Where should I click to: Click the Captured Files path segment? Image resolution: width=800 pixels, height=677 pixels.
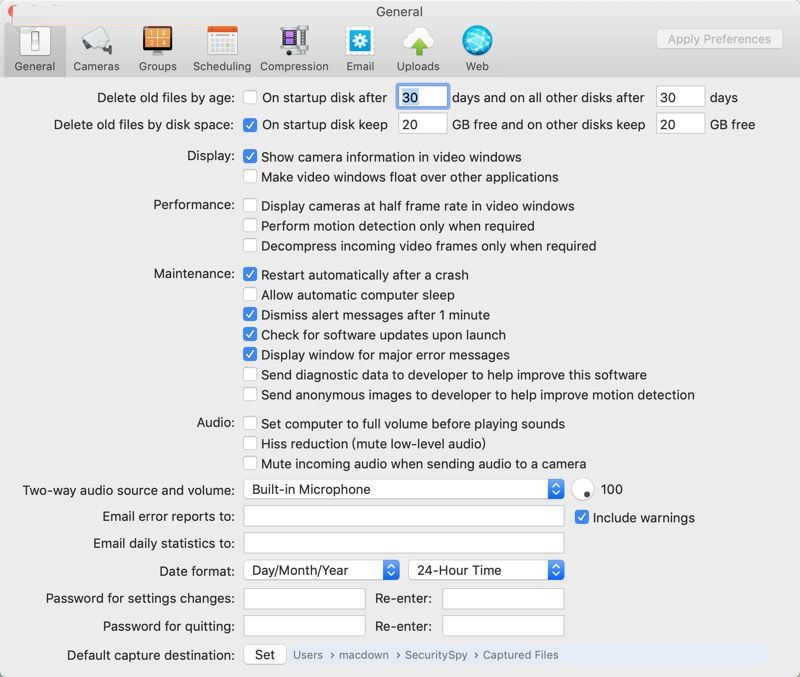pyautogui.click(x=521, y=655)
